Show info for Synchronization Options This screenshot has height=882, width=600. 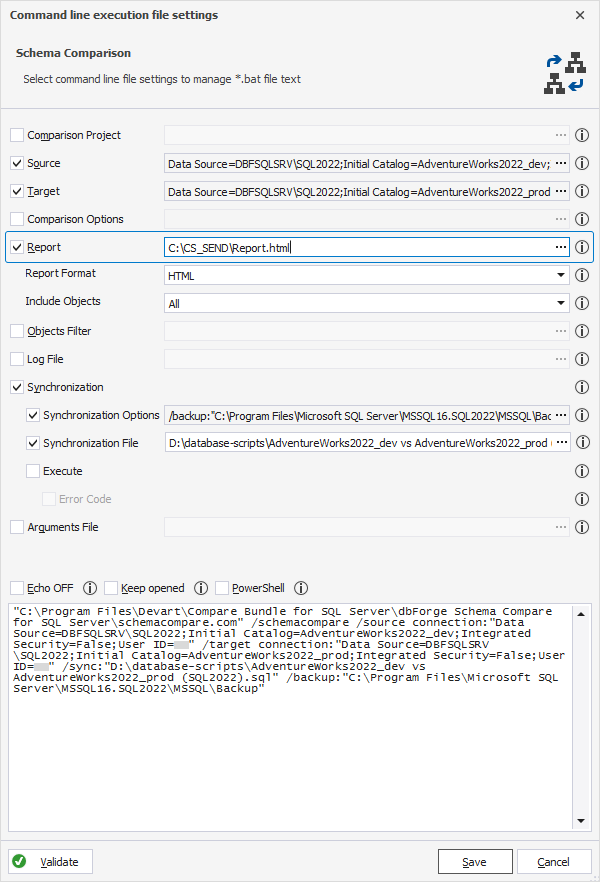click(582, 415)
